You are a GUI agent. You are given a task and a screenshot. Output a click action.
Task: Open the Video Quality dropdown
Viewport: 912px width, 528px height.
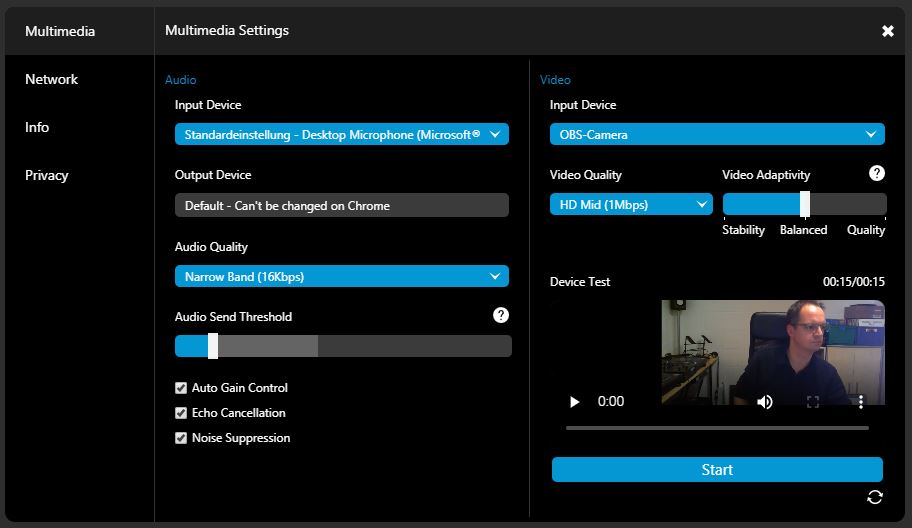point(630,204)
